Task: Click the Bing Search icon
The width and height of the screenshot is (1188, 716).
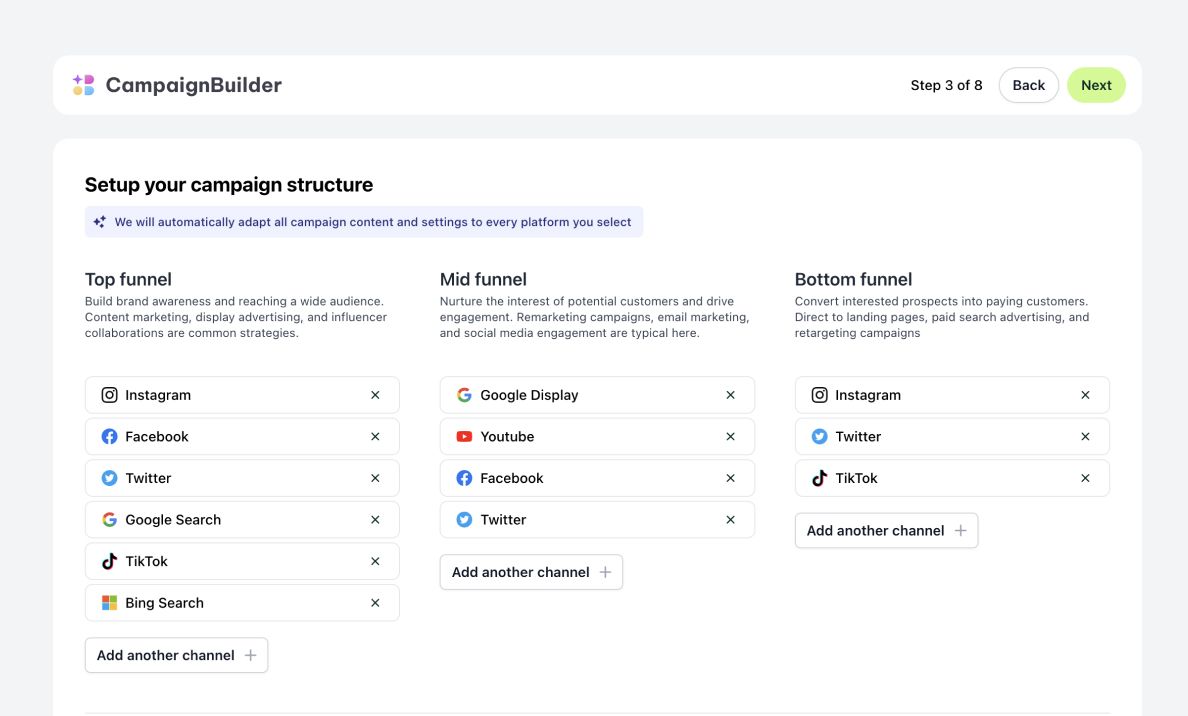Action: [x=109, y=602]
